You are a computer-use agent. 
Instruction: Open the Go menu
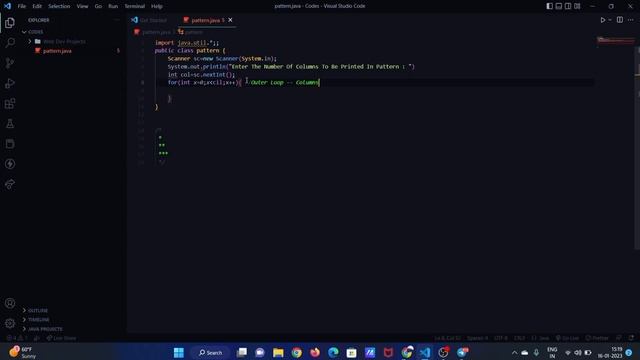pyautogui.click(x=98, y=6)
